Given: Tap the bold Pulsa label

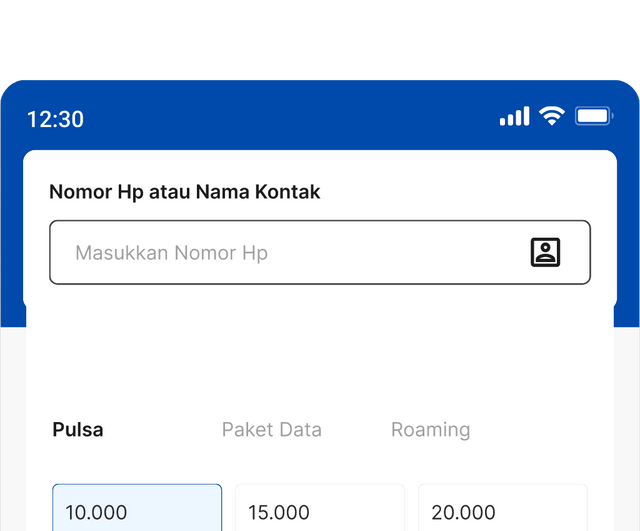Looking at the screenshot, I should pyautogui.click(x=78, y=430).
